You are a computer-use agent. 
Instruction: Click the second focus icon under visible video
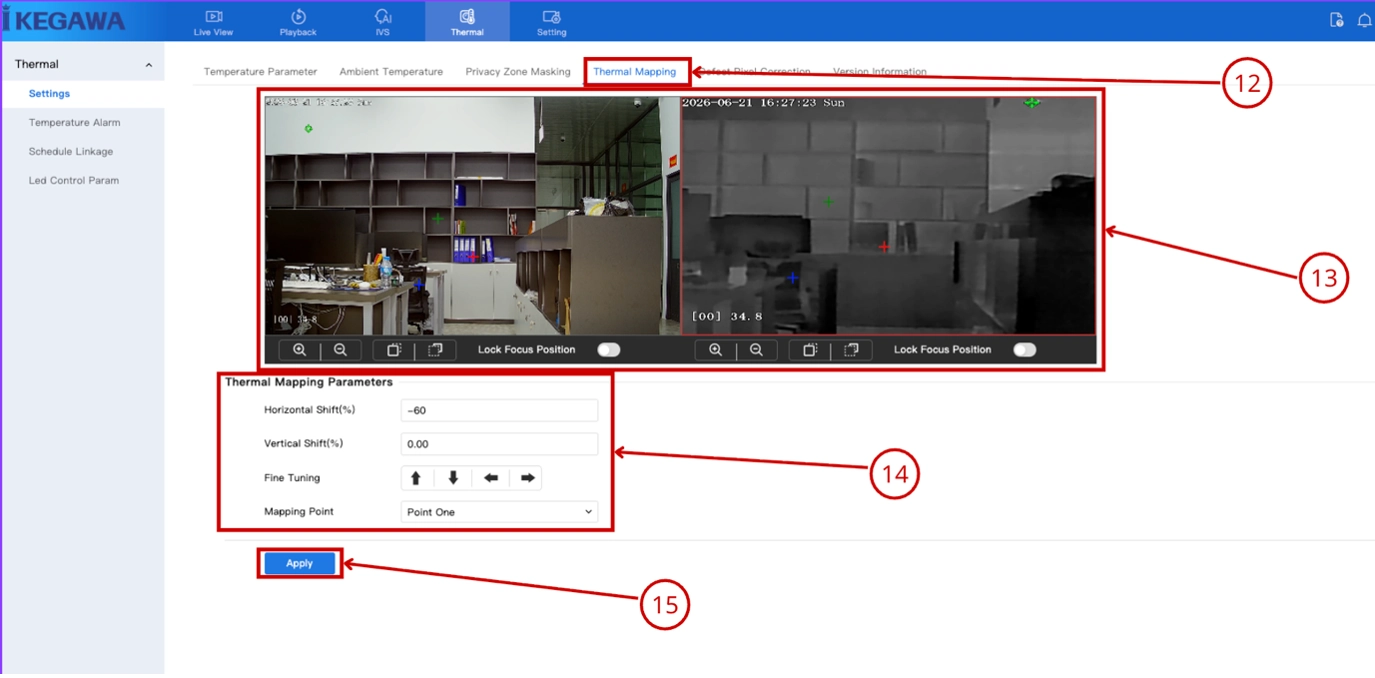click(435, 350)
